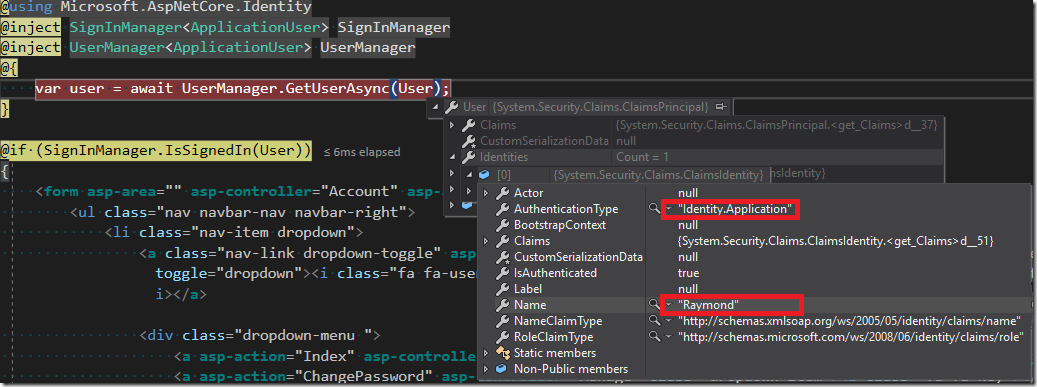Image resolution: width=1037 pixels, height=387 pixels.
Task: Click wrench icon beside Claims d__51 row
Action: (503, 241)
